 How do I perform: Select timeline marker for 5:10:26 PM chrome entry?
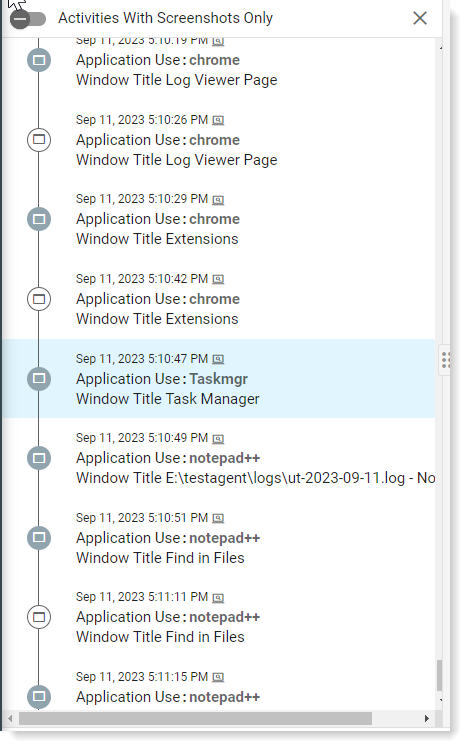tap(39, 139)
